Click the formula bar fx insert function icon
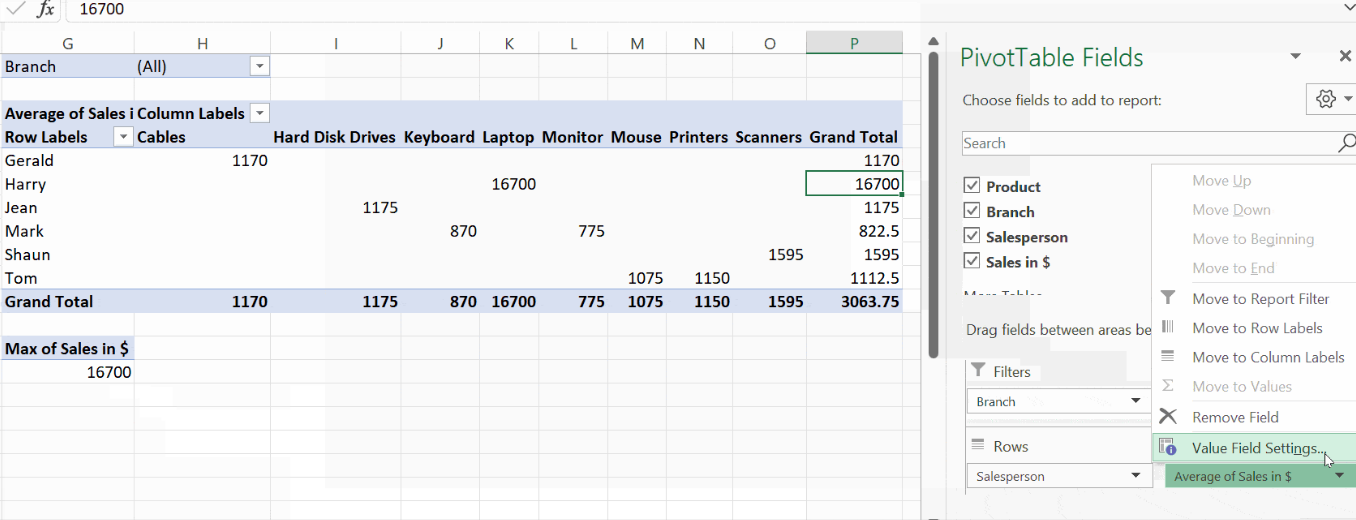This screenshot has width=1356, height=520. (46, 9)
